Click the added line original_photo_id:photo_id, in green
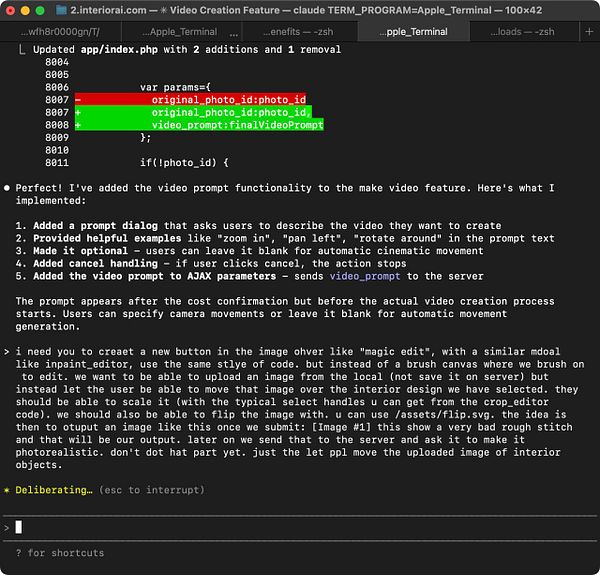Image resolution: width=600 pixels, height=575 pixels. [x=193, y=112]
